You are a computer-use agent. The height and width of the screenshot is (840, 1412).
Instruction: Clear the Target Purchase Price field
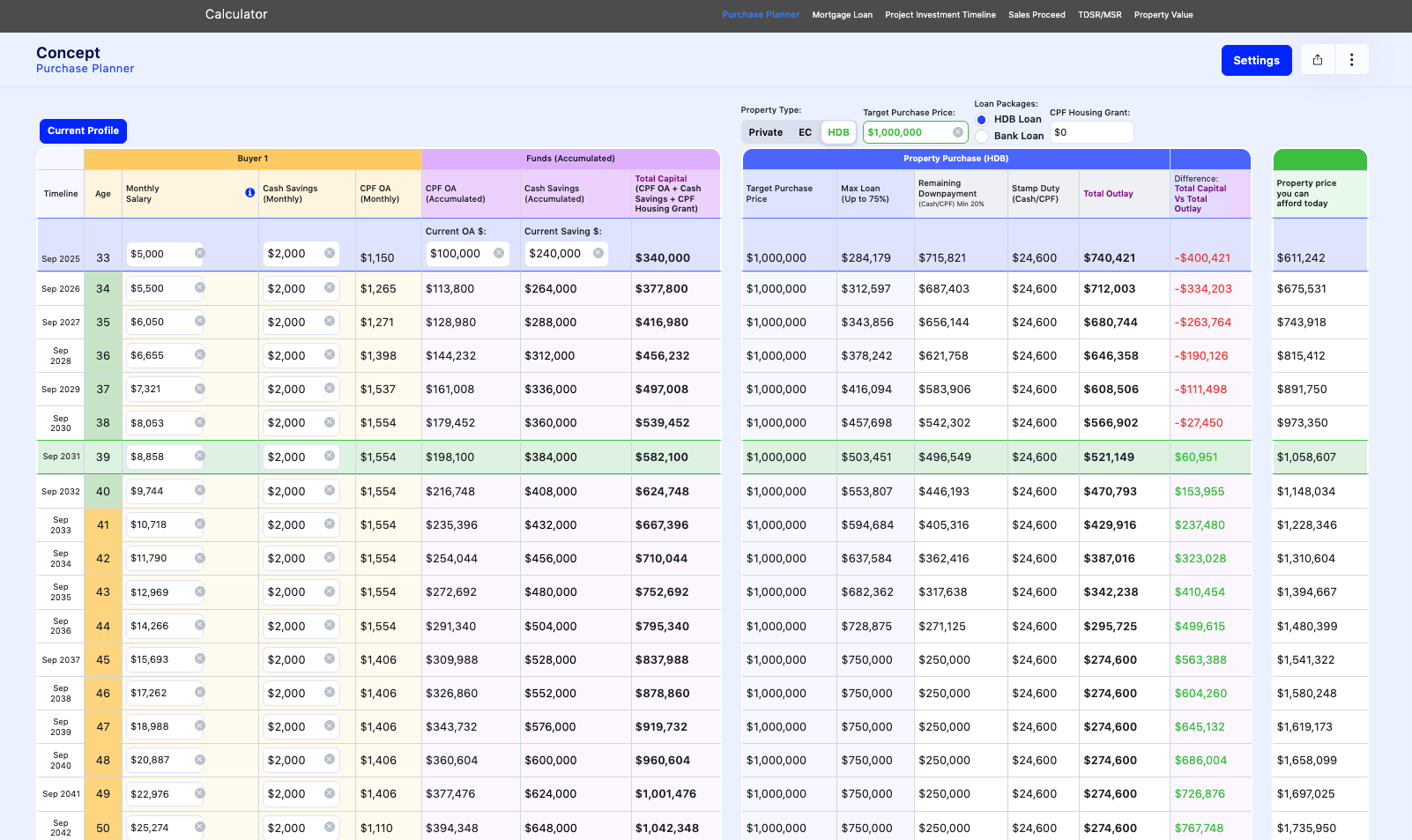click(x=957, y=132)
